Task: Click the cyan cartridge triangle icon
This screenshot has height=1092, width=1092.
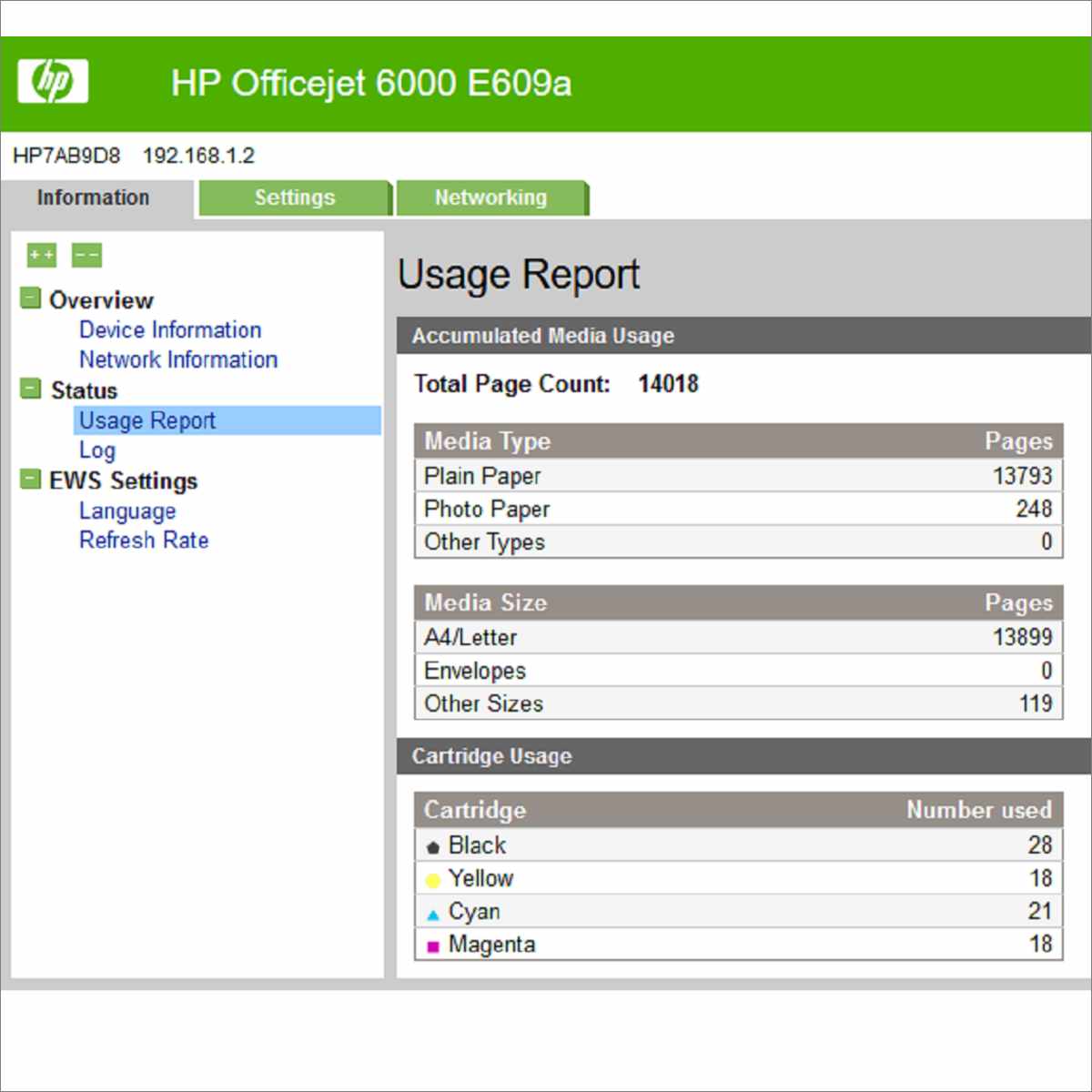Action: pyautogui.click(x=433, y=914)
